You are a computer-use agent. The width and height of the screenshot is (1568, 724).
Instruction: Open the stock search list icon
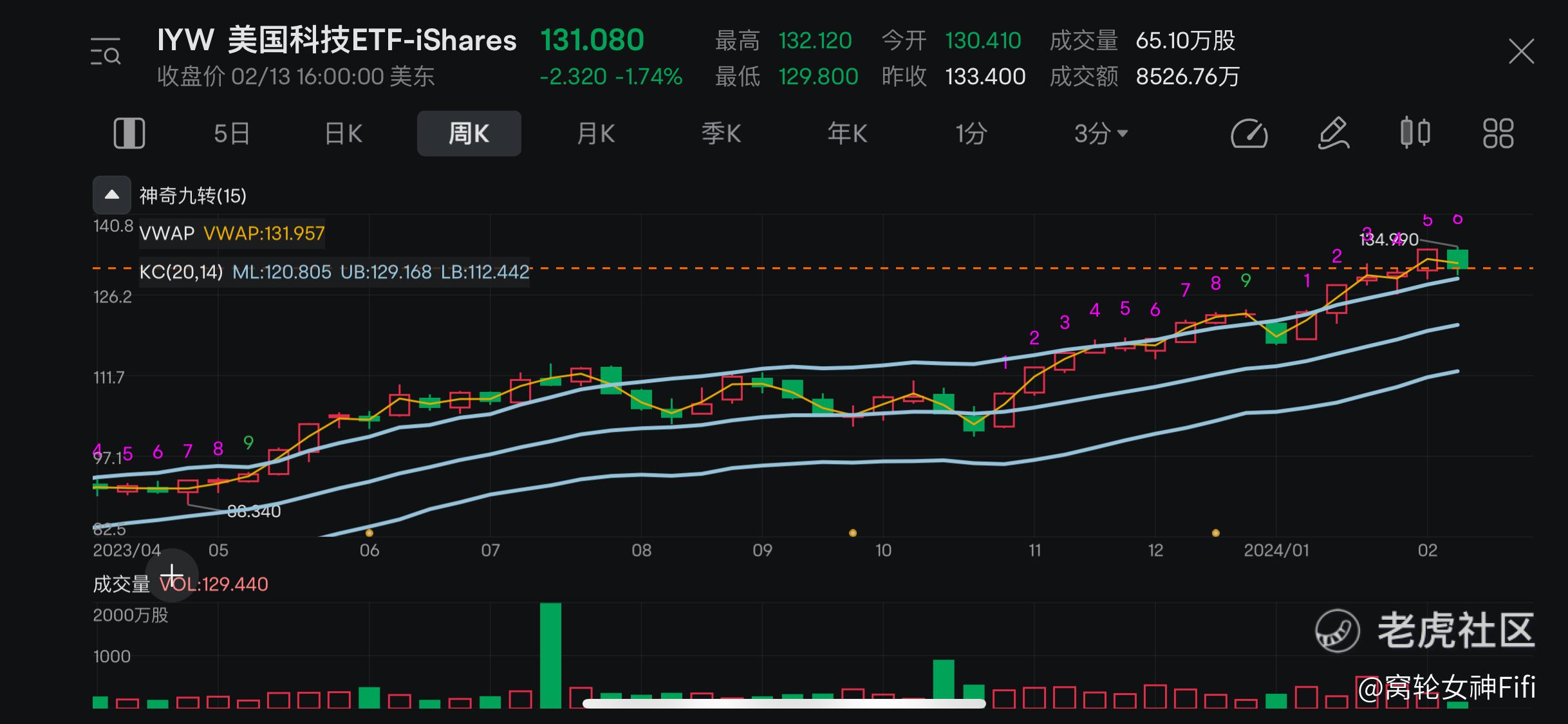click(x=106, y=52)
